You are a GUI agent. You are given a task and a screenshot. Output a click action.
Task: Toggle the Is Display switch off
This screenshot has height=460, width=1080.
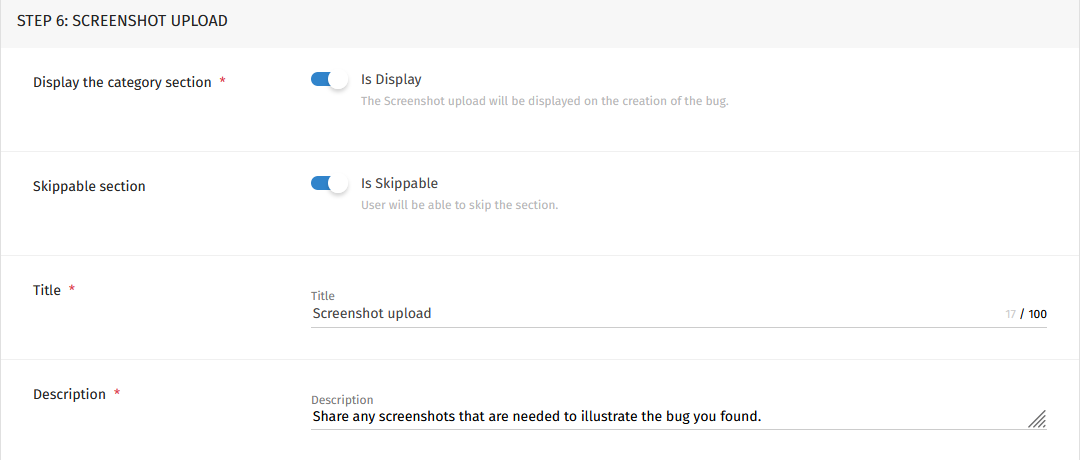[x=329, y=79]
